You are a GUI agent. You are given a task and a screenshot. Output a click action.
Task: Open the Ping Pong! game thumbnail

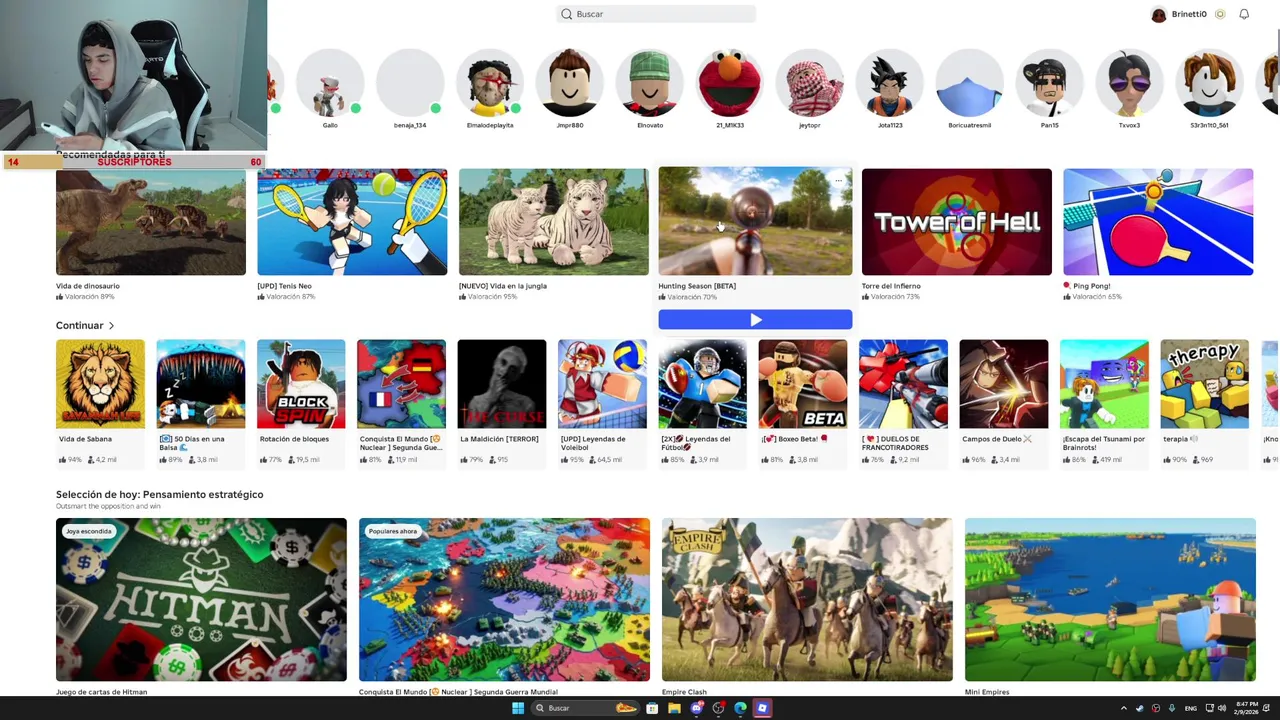click(1158, 222)
